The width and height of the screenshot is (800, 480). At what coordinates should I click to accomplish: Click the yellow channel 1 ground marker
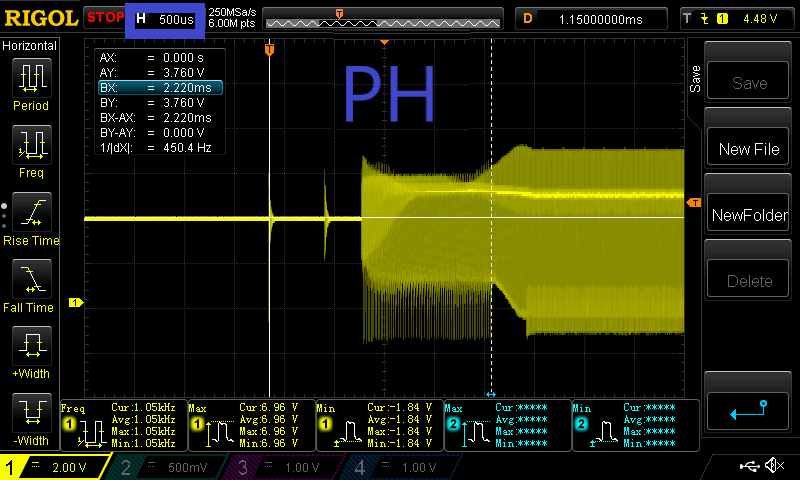76,302
